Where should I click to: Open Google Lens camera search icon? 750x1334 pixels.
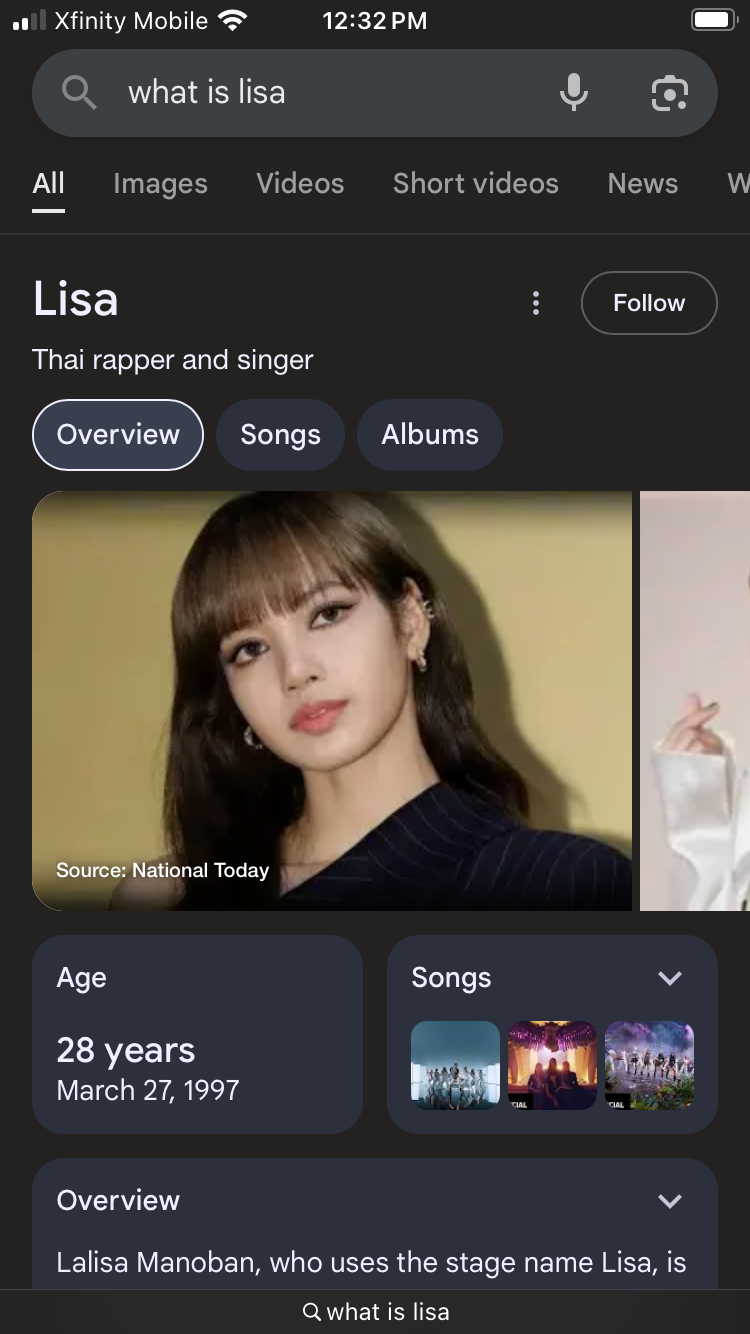[x=670, y=93]
